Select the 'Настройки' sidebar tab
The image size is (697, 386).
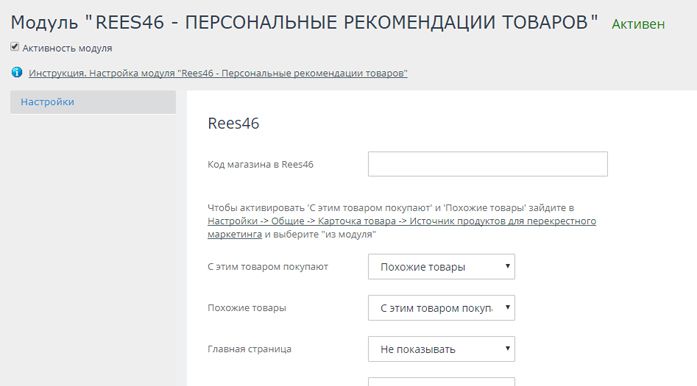point(93,102)
